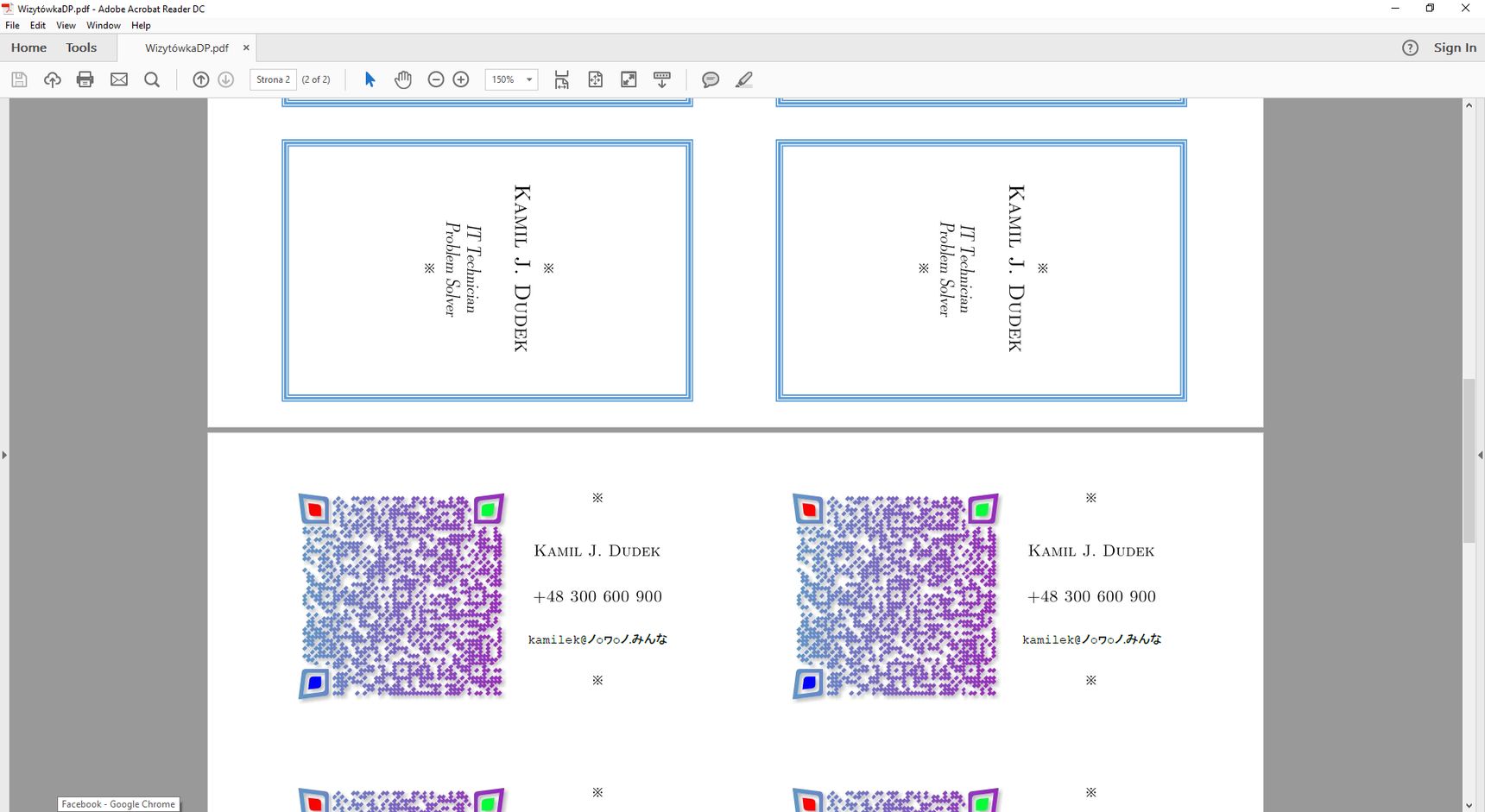The image size is (1485, 812).
Task: Click the page number field Strona 2
Action: coord(273,79)
